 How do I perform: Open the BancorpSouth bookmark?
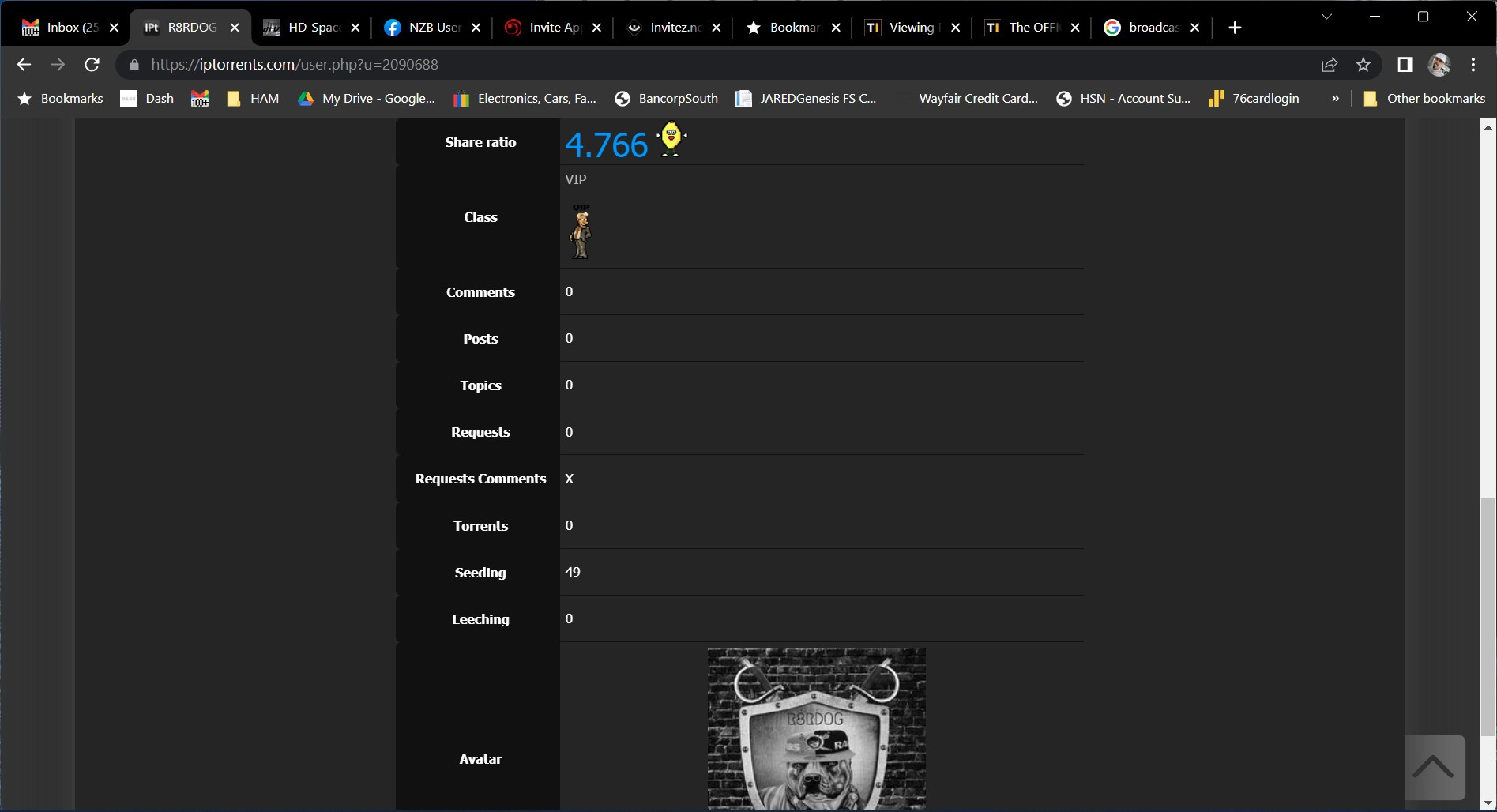667,99
